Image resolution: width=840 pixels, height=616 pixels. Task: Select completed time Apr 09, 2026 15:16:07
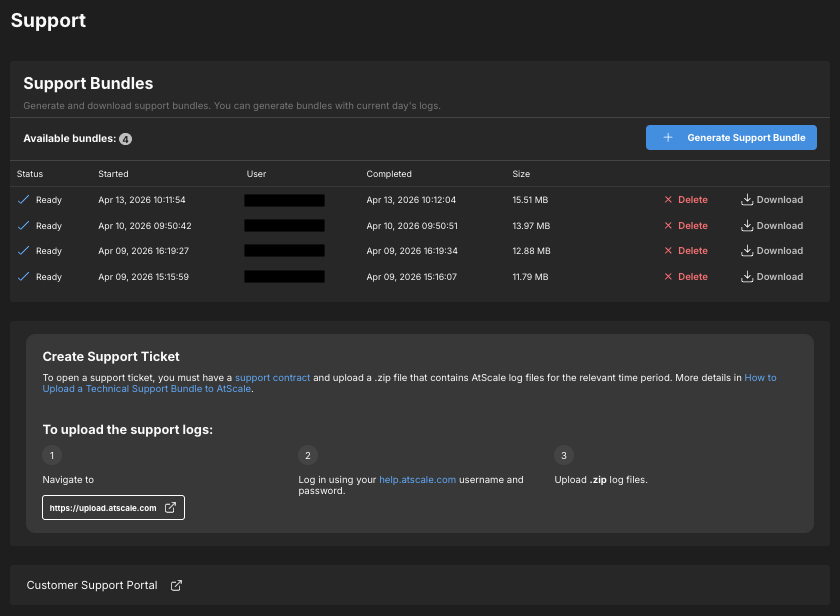pos(411,277)
